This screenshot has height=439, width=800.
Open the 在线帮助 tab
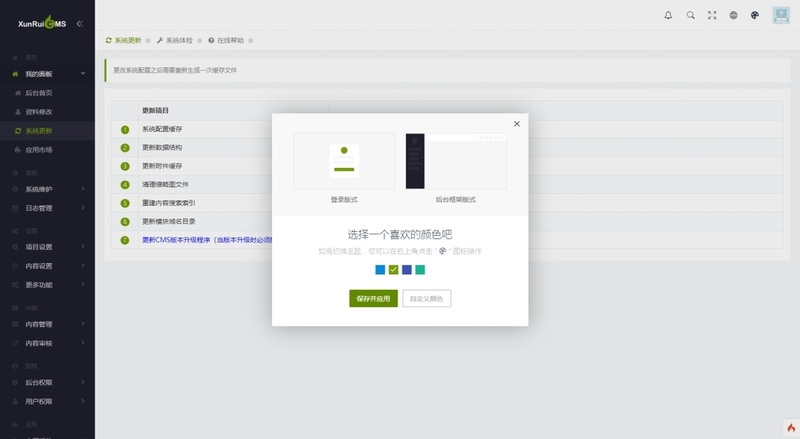click(x=226, y=40)
